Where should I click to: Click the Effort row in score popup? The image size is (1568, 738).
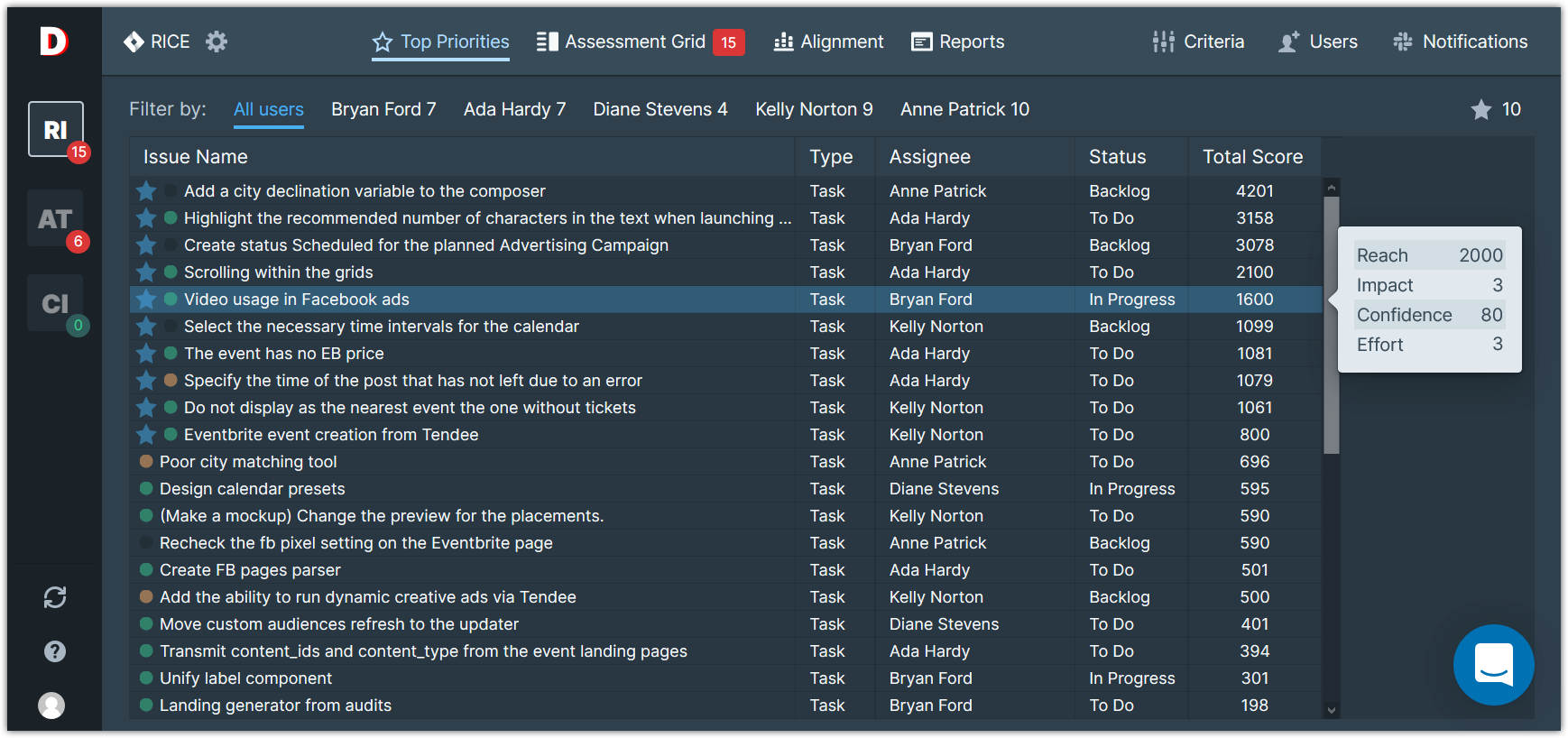(x=1429, y=345)
